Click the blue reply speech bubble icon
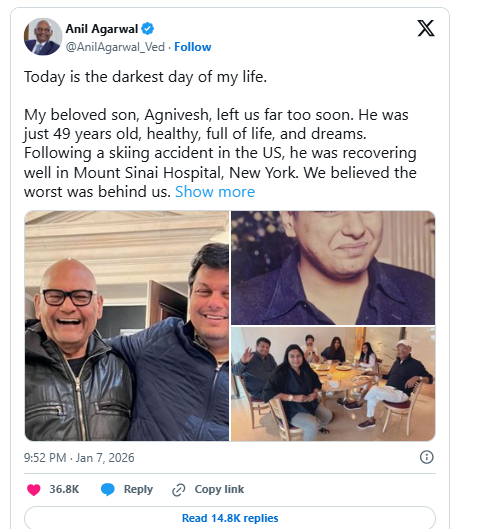487x529 pixels. click(x=108, y=490)
